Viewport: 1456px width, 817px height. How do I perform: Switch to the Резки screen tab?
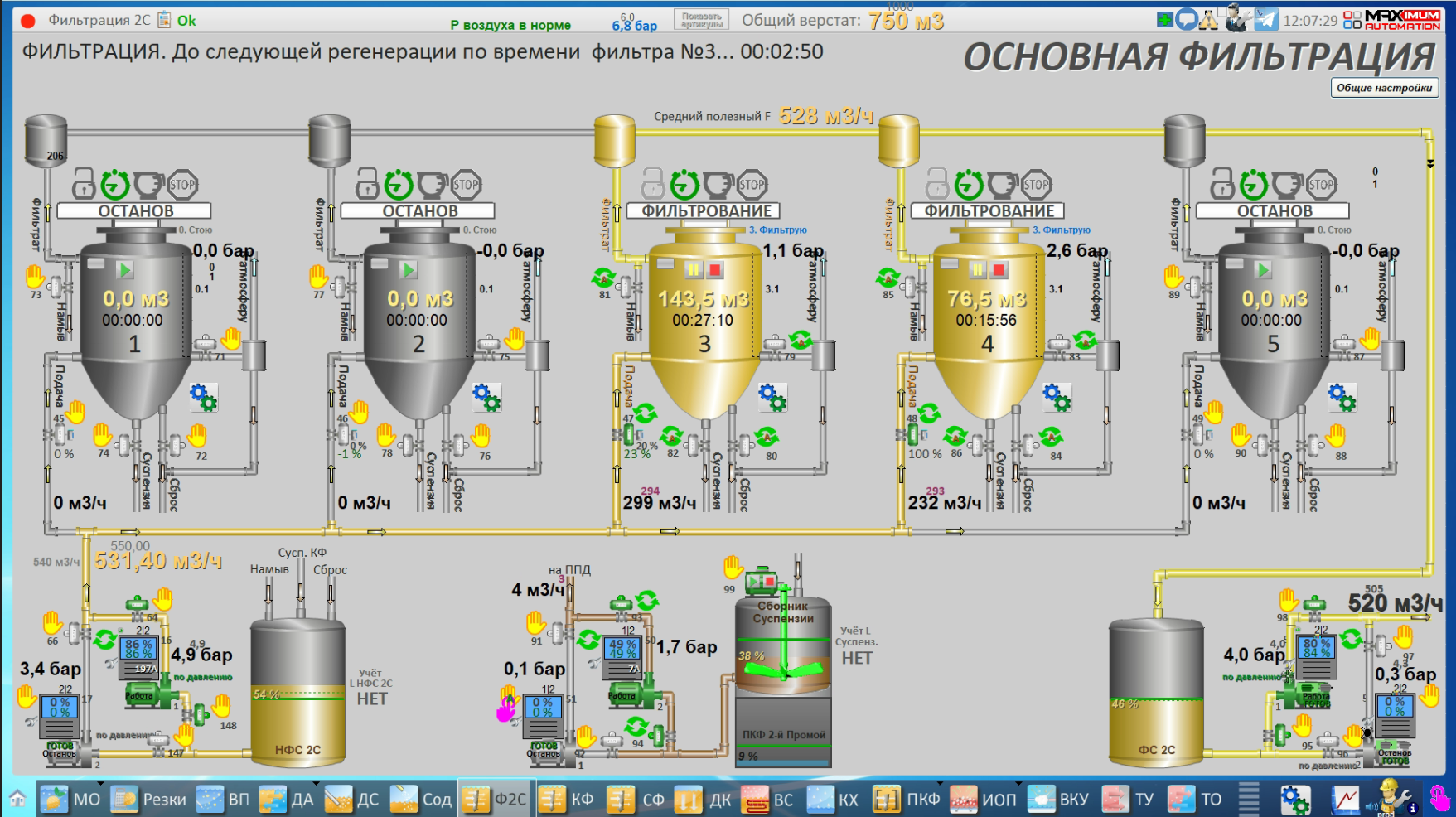tap(149, 800)
